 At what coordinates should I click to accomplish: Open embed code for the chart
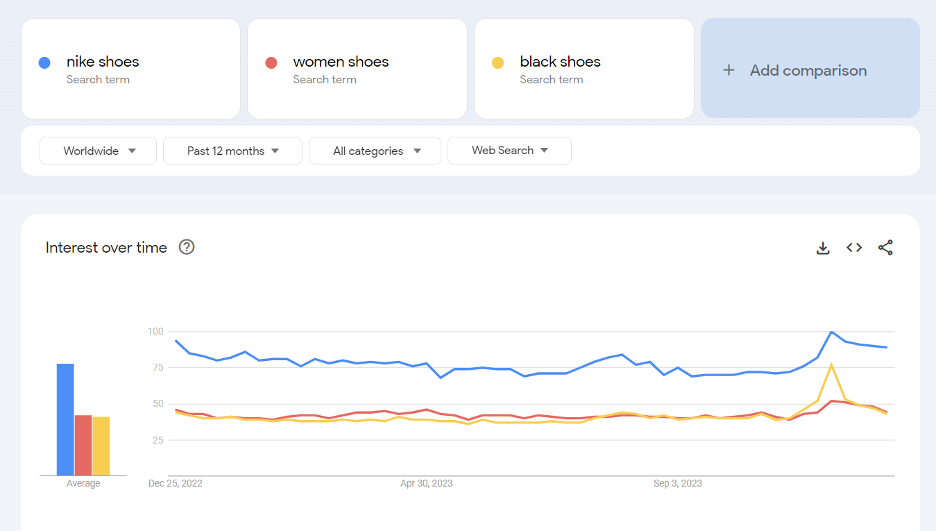(854, 248)
